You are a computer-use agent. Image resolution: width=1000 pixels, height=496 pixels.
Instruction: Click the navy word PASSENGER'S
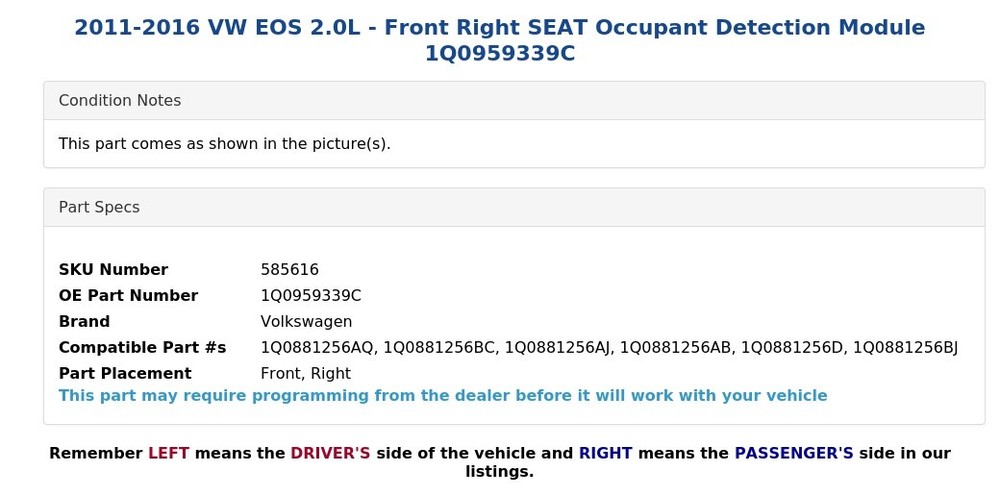794,454
